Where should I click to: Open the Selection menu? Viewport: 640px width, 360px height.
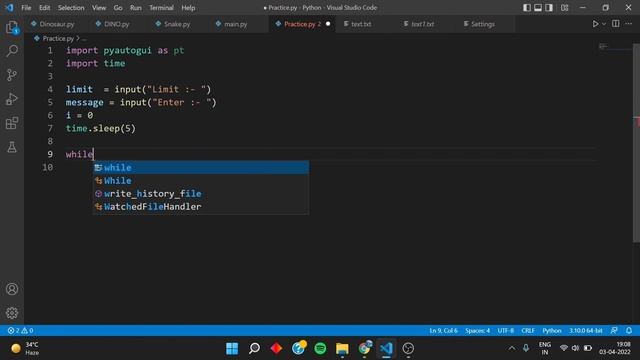coord(71,8)
